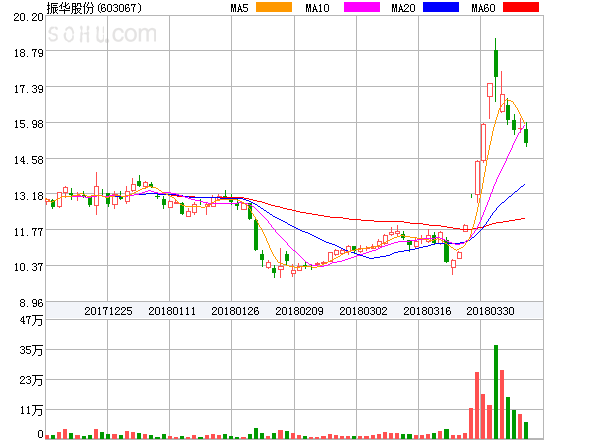Click the MA20 legend label
Screen dimensions: 600x440
[x=403, y=8]
